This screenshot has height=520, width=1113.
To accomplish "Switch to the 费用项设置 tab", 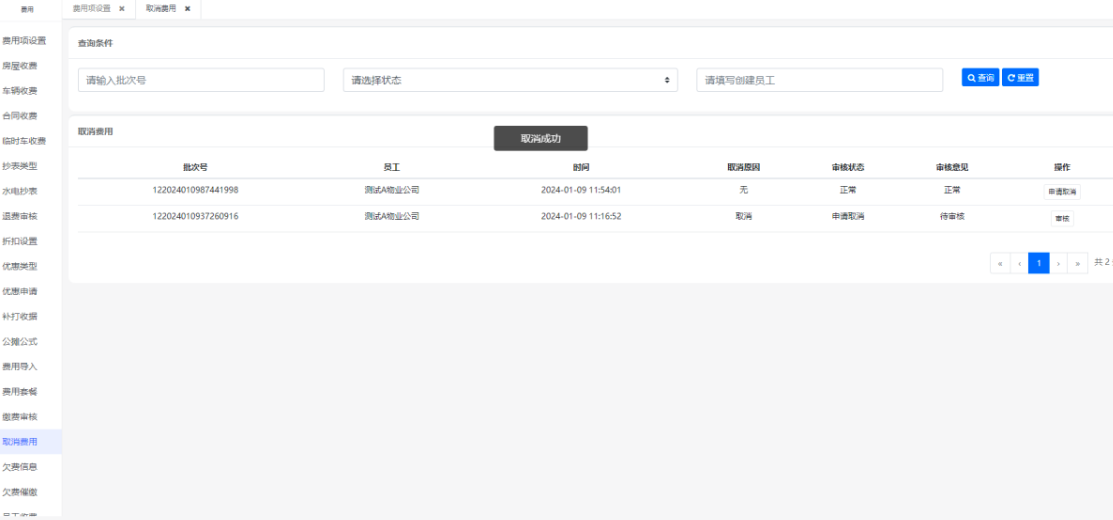I will (91, 8).
